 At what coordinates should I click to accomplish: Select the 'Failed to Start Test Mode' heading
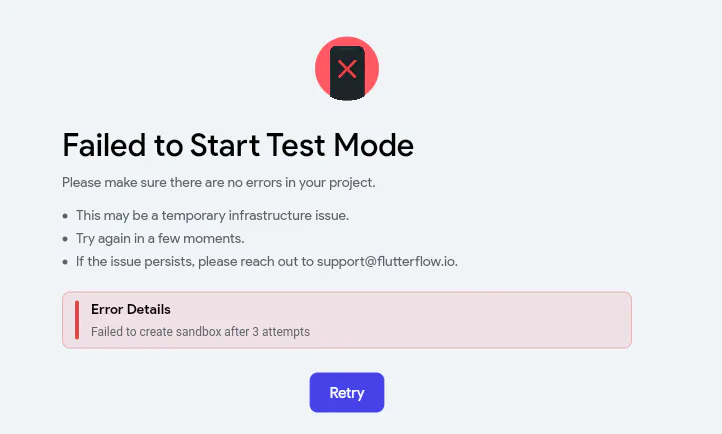(x=238, y=145)
